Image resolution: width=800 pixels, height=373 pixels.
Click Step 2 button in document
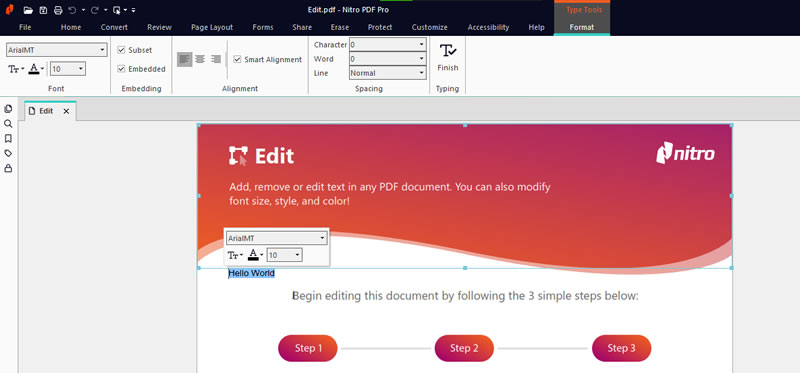pyautogui.click(x=464, y=349)
